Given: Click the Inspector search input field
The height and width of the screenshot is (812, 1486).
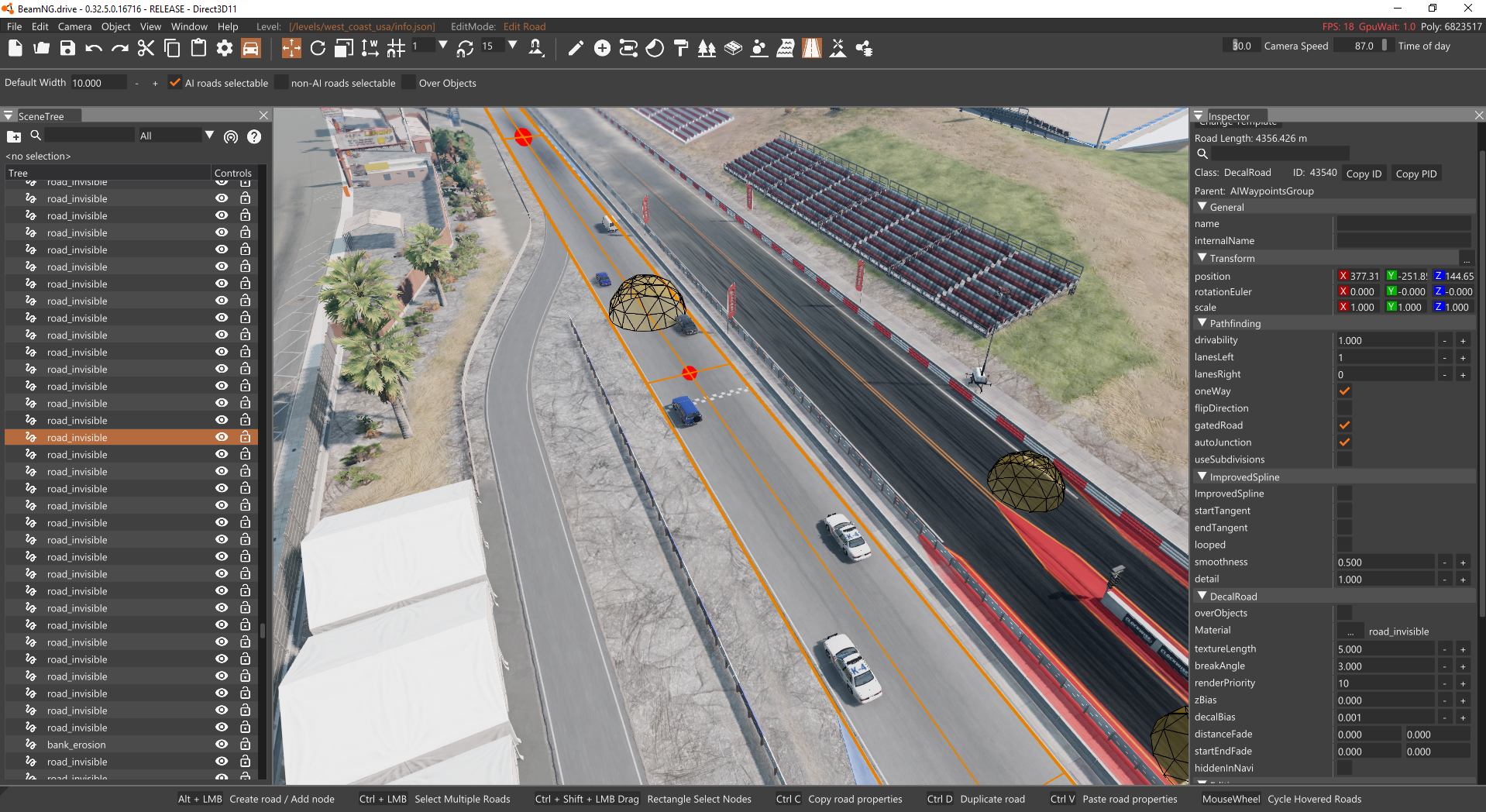Looking at the screenshot, I should [x=1280, y=153].
